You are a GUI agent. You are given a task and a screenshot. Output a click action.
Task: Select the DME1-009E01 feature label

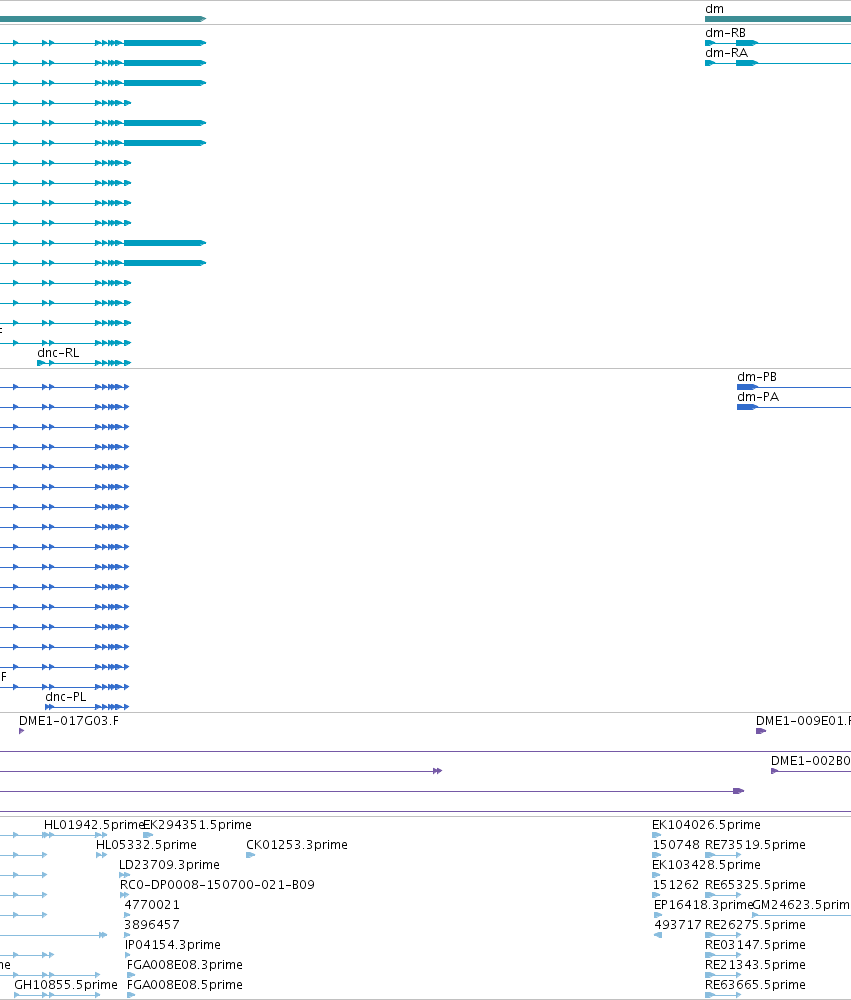(803, 721)
